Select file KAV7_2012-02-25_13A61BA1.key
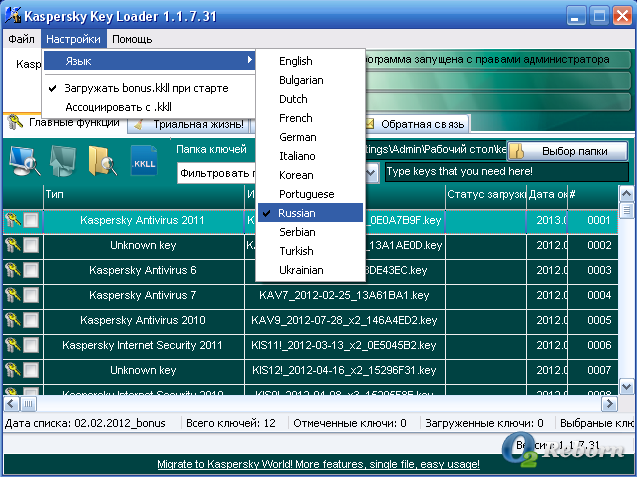 pyautogui.click(x=344, y=295)
